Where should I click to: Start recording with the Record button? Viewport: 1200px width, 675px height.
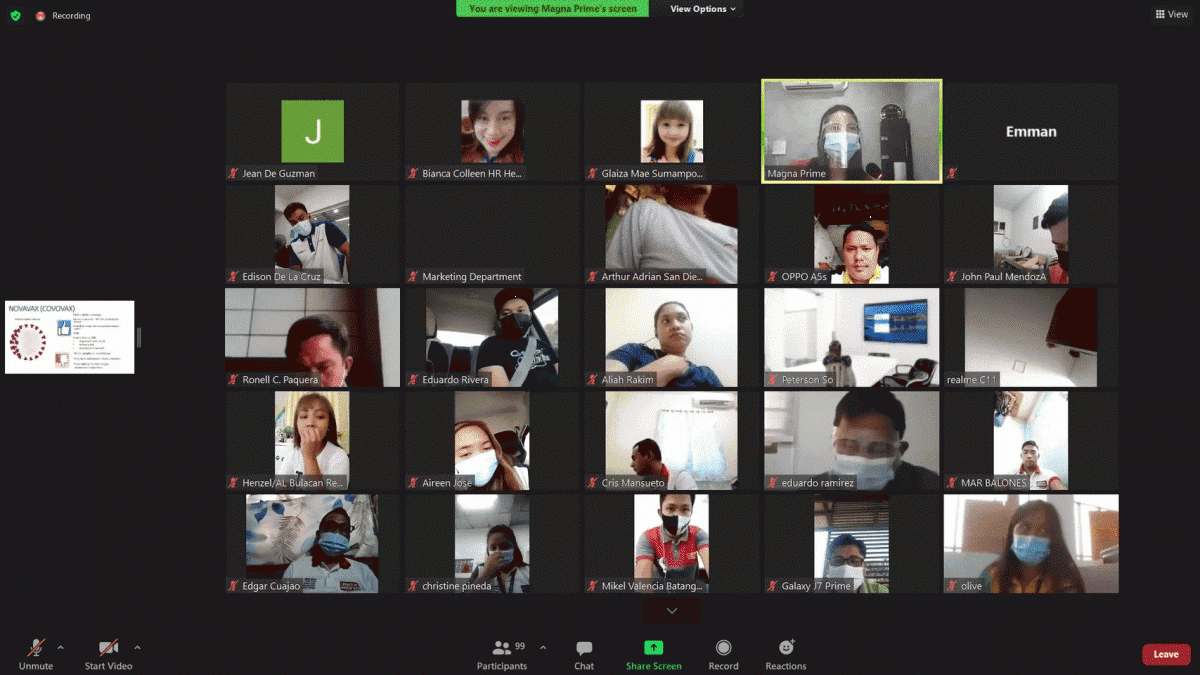click(723, 654)
